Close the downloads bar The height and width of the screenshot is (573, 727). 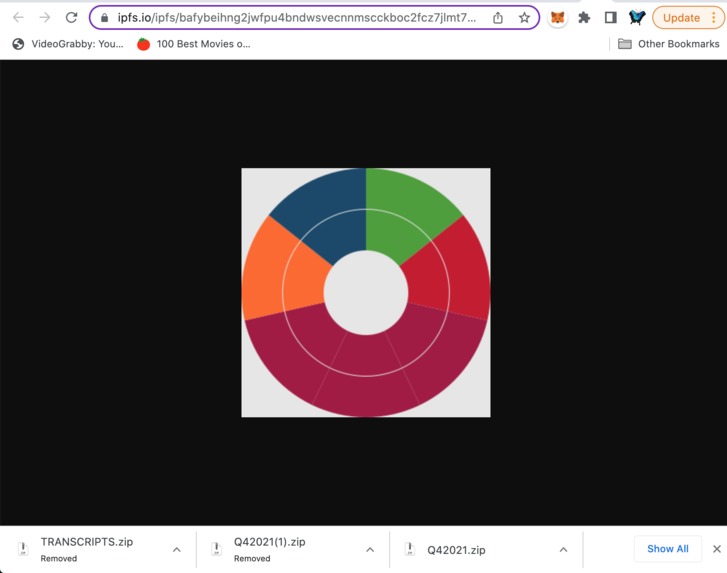pyautogui.click(x=717, y=549)
